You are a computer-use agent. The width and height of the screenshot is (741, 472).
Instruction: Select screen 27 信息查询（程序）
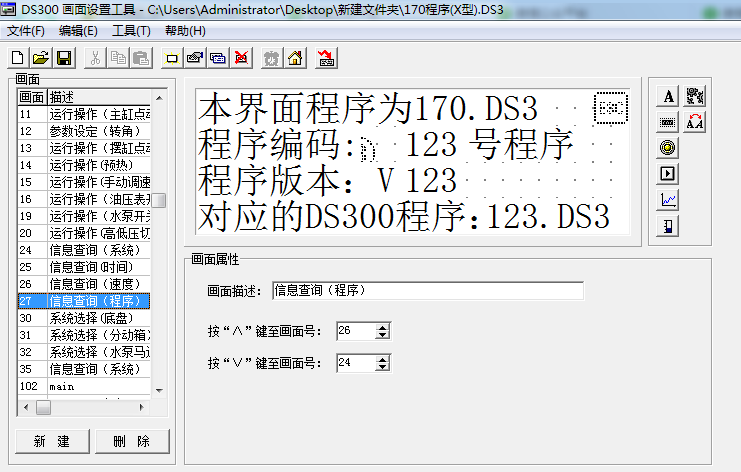84,301
